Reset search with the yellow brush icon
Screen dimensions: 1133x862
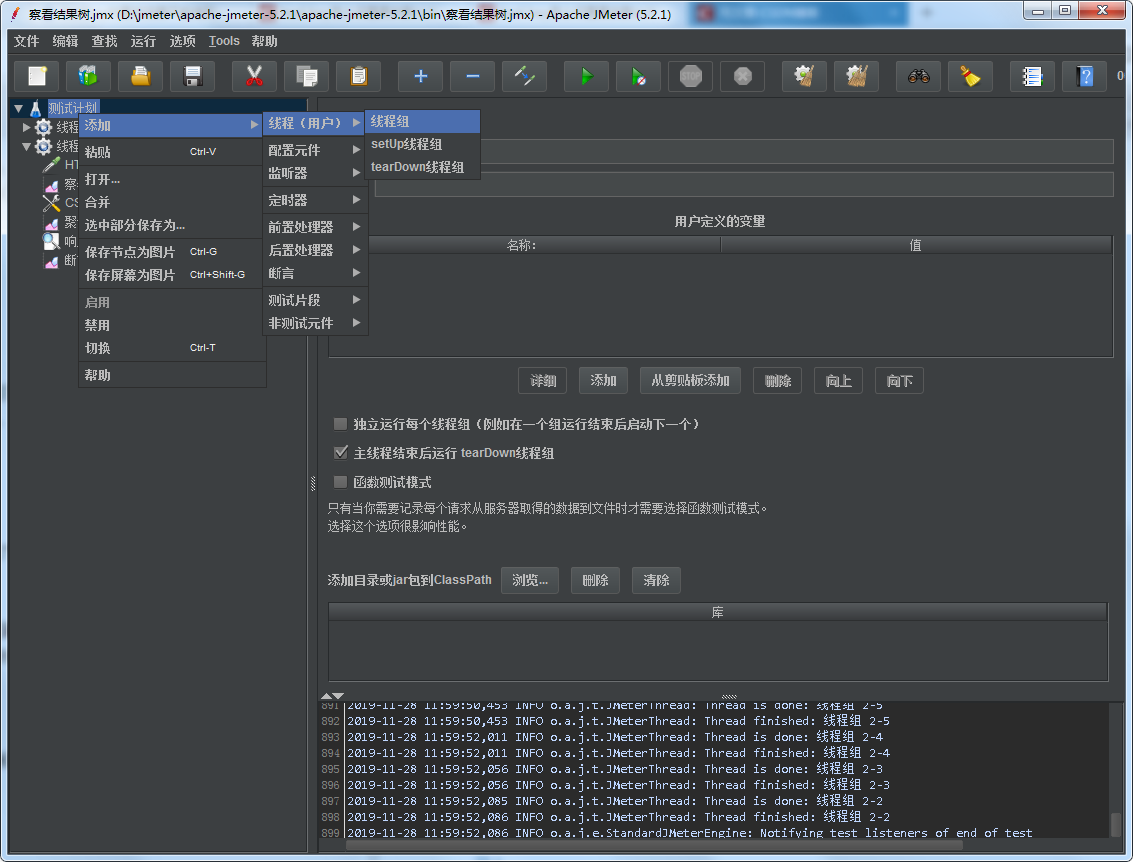[x=970, y=76]
